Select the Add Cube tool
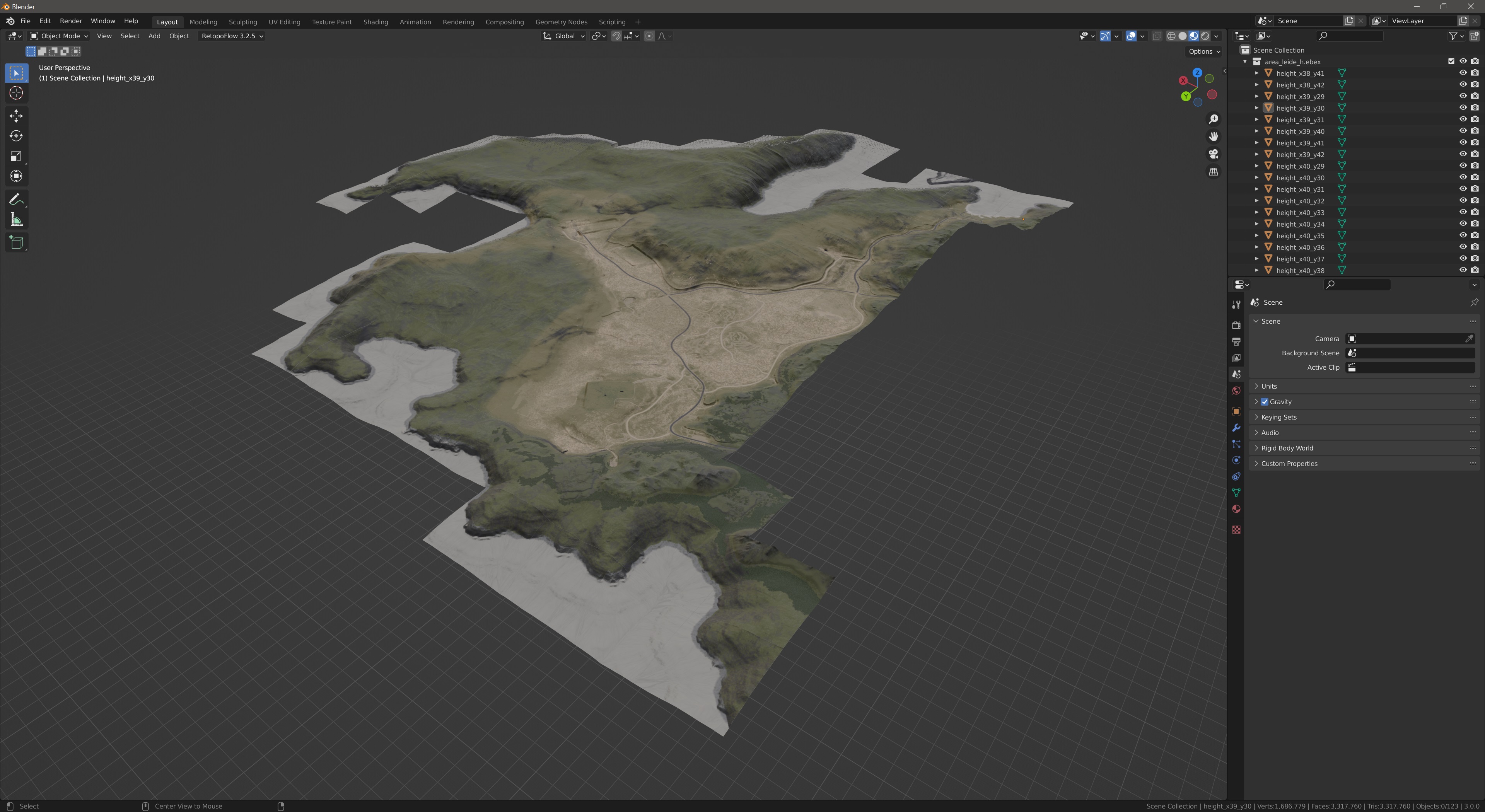Viewport: 1485px width, 812px height. pos(16,242)
